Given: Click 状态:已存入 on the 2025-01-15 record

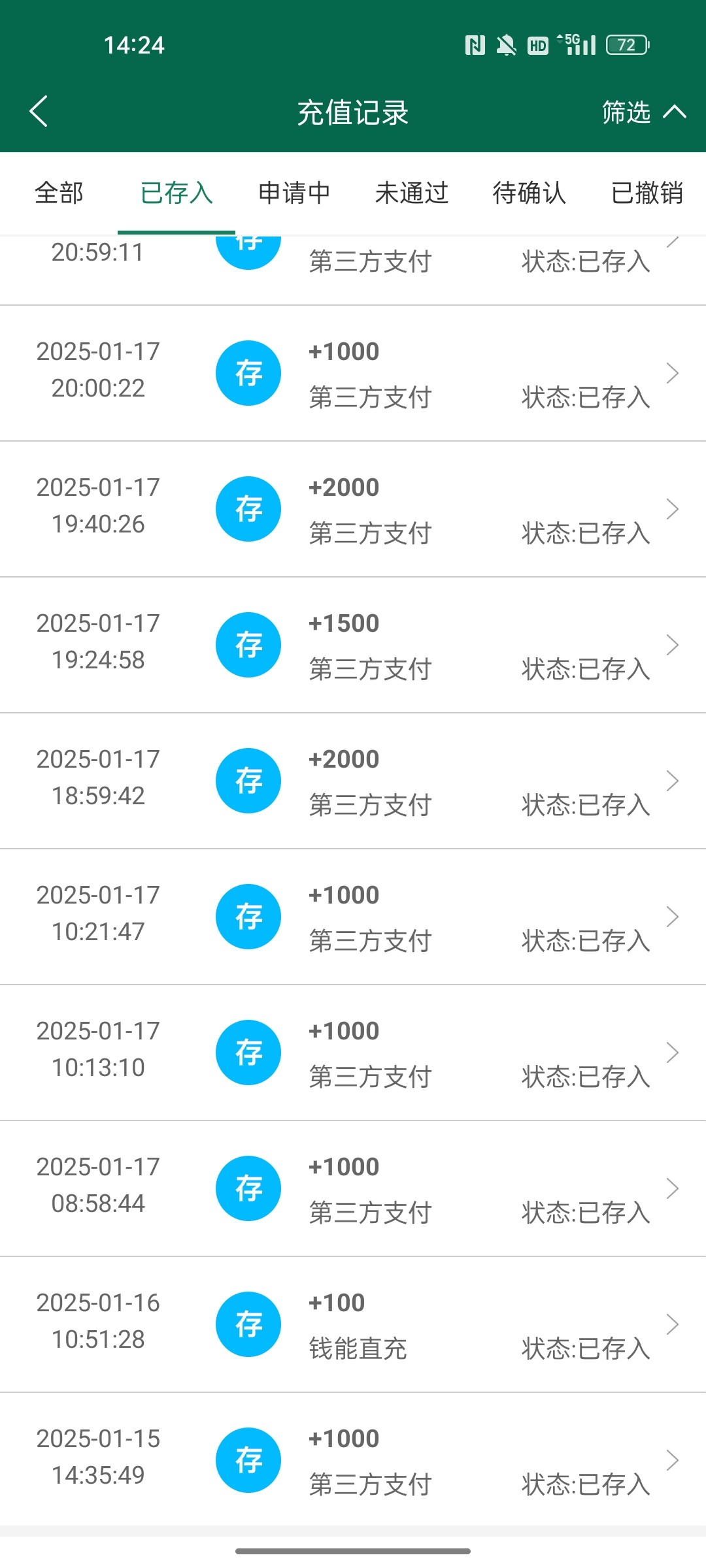Looking at the screenshot, I should tap(586, 1484).
